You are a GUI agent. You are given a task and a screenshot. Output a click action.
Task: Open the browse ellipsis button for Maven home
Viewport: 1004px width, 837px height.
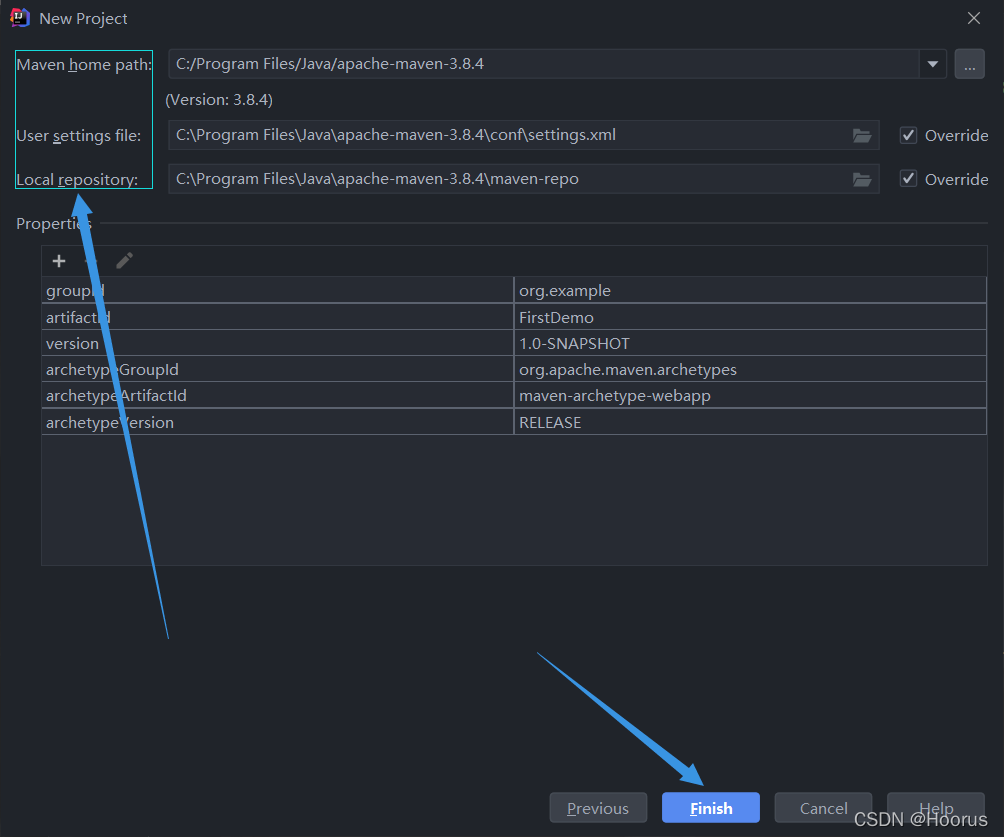(969, 64)
